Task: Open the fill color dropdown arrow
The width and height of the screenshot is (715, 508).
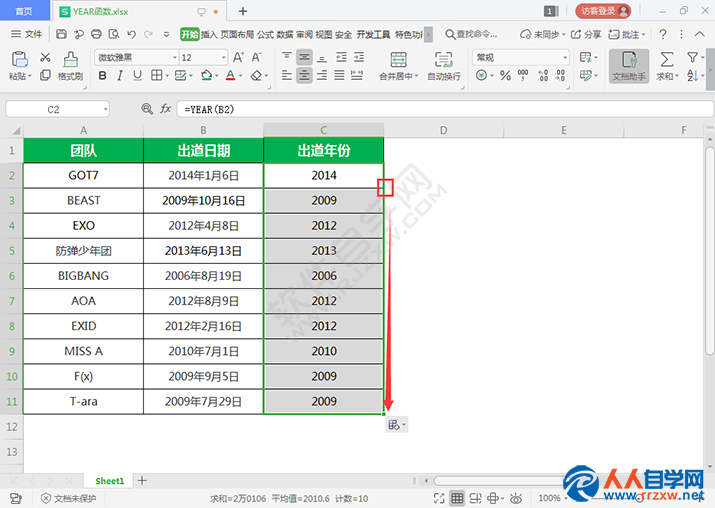Action: (x=217, y=76)
